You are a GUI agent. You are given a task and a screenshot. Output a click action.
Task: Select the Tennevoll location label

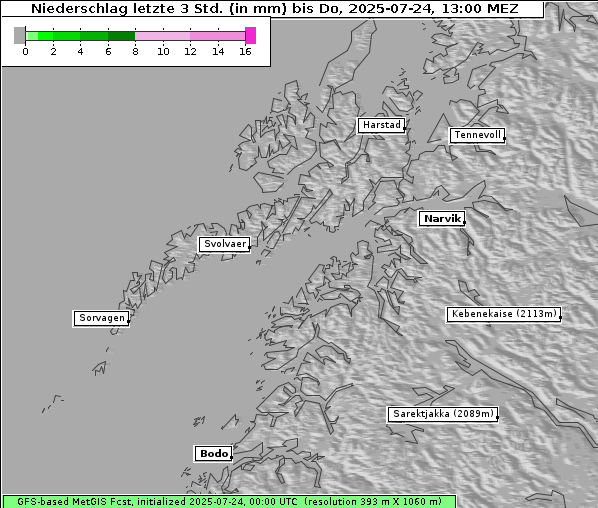coord(477,135)
